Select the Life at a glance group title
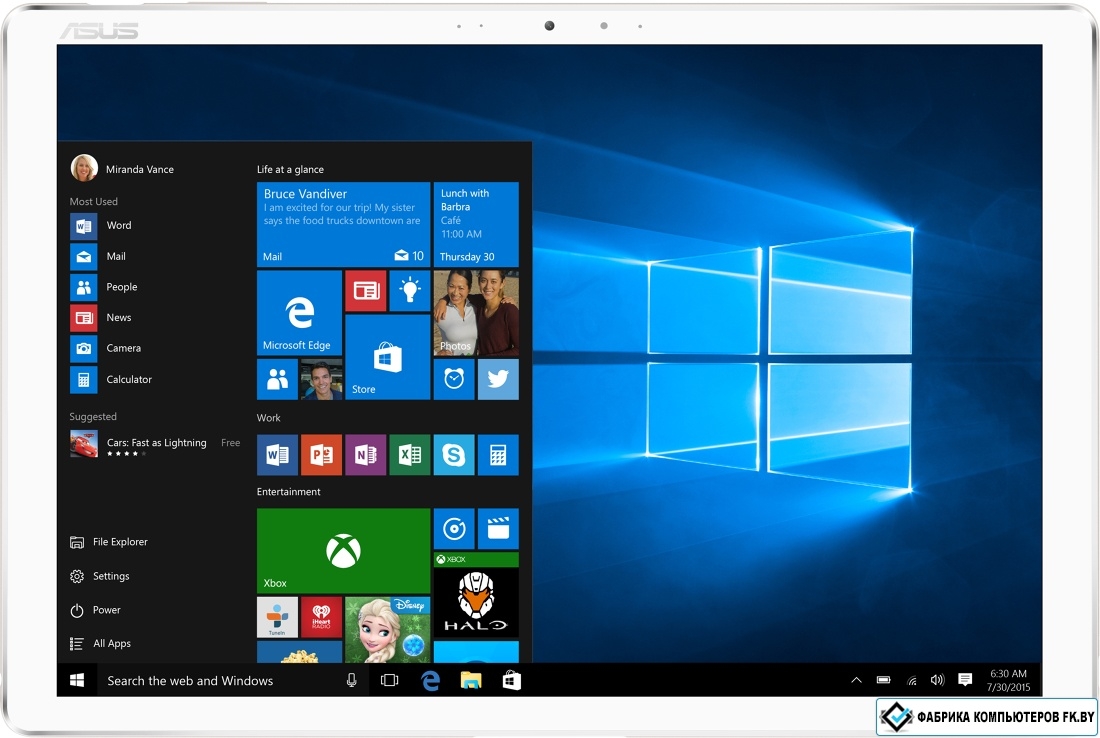 [290, 170]
